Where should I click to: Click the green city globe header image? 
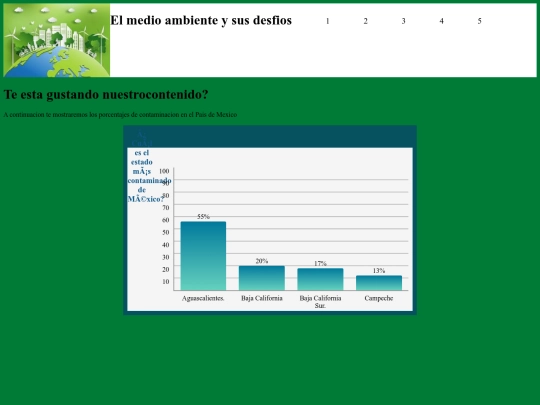56,40
